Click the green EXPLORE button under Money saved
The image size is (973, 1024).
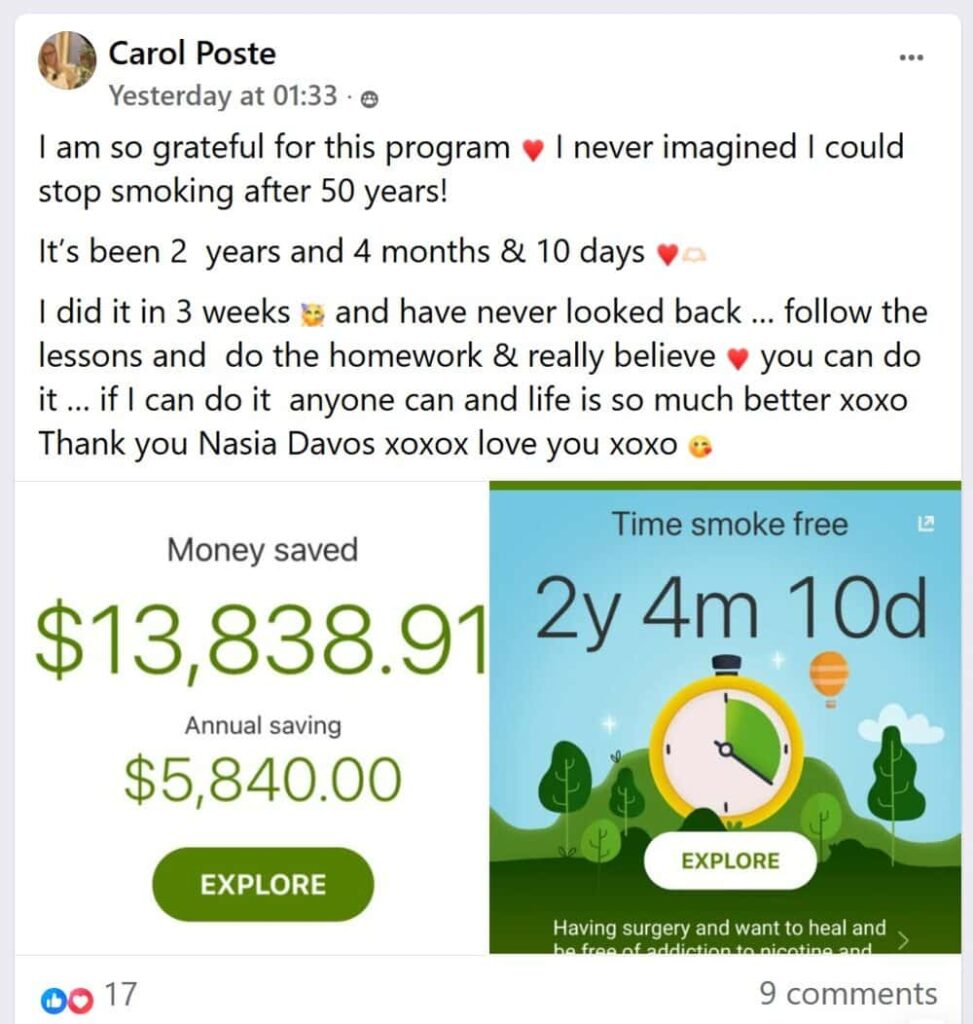[x=263, y=884]
